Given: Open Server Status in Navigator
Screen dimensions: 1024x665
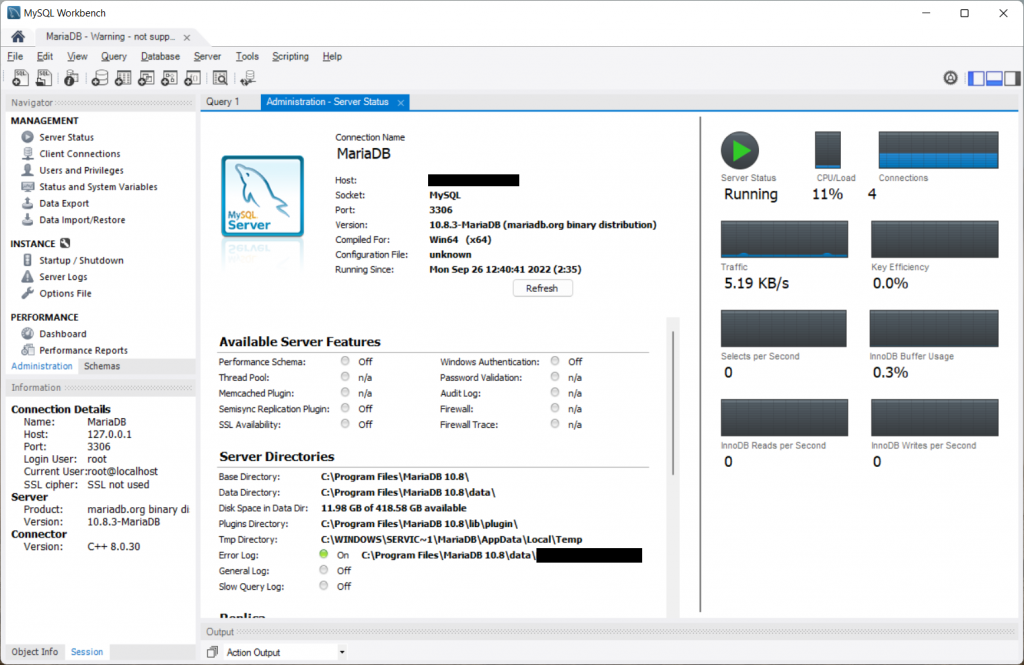Looking at the screenshot, I should coord(66,137).
